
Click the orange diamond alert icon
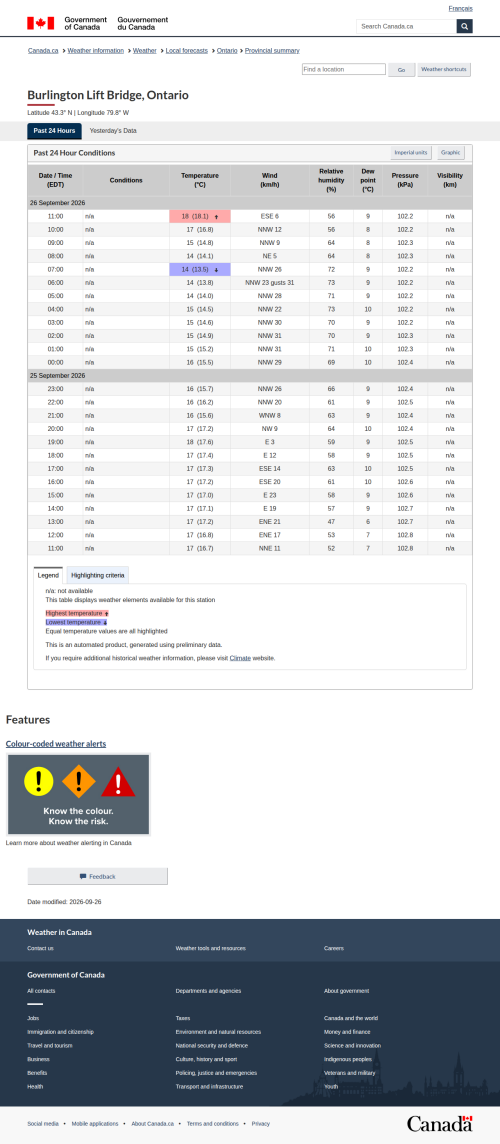[x=79, y=781]
